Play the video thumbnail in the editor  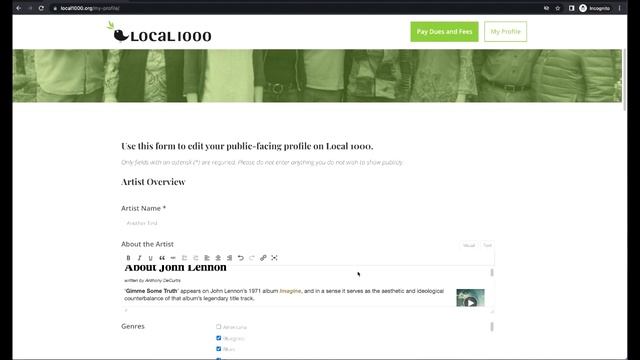click(470, 298)
